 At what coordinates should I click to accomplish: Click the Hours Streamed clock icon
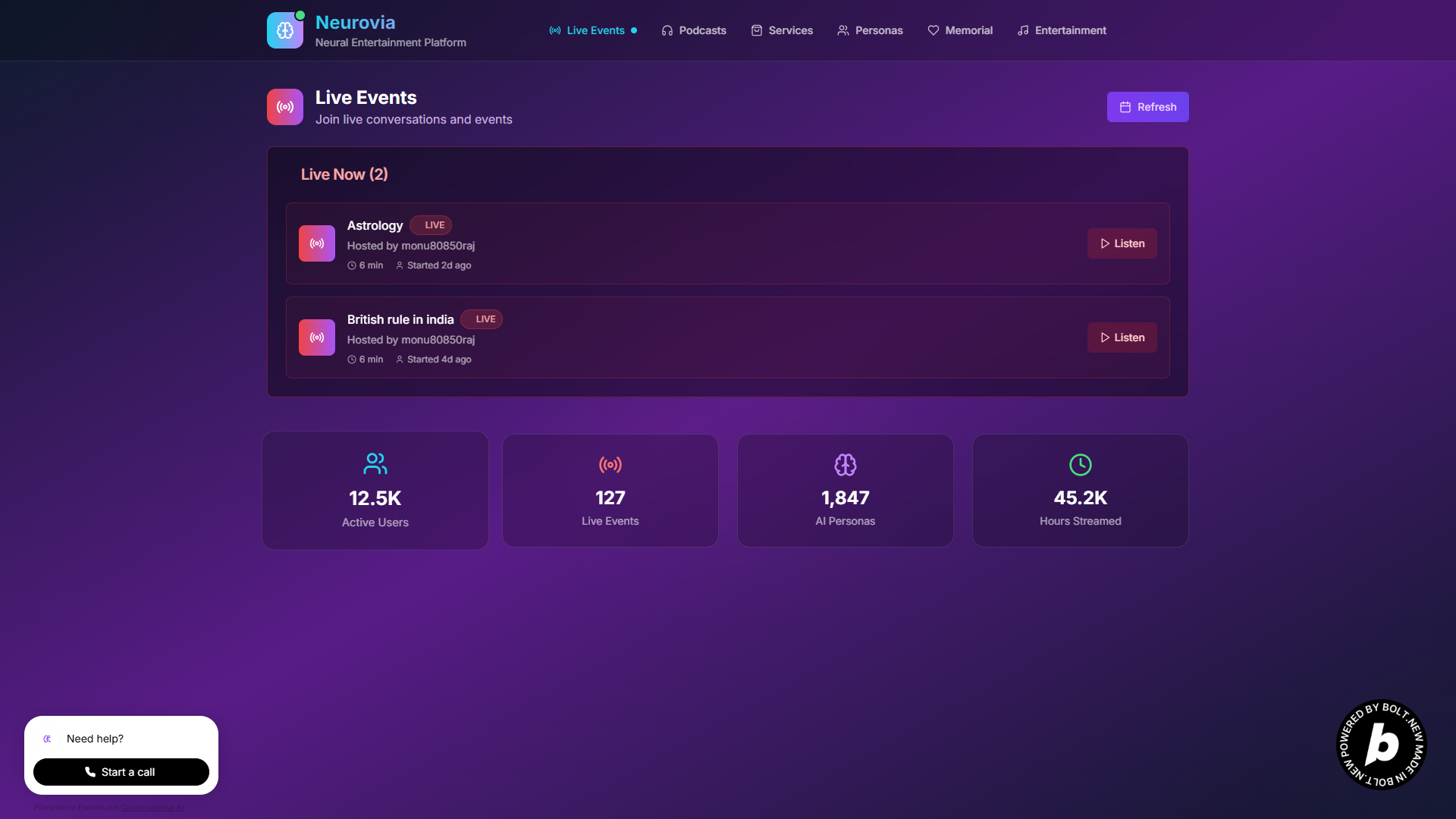(x=1080, y=465)
